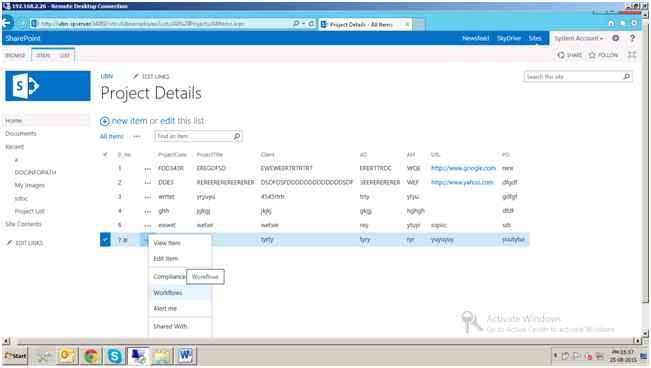
Task: Open SharePoint settings gear icon
Action: pos(616,38)
